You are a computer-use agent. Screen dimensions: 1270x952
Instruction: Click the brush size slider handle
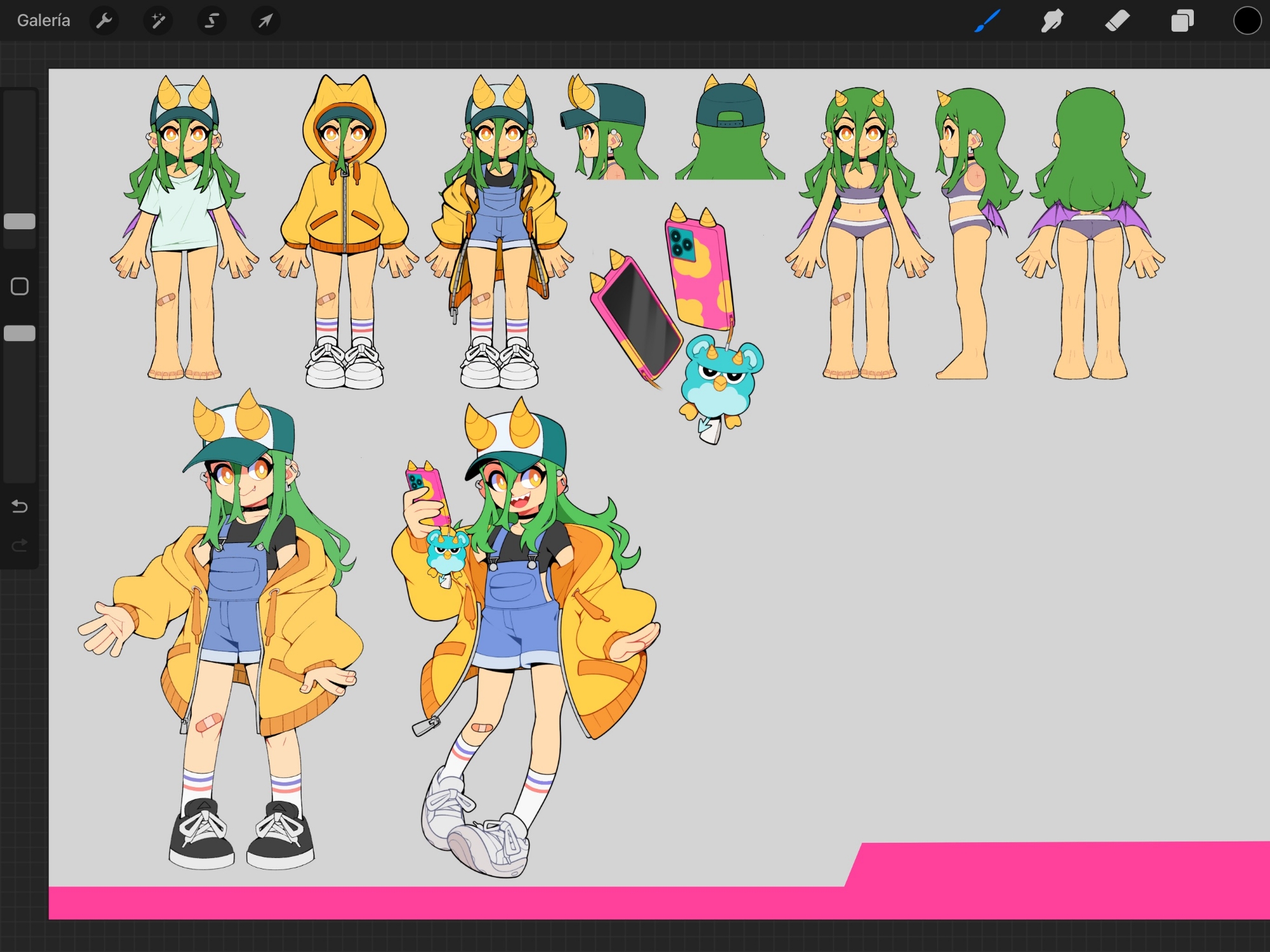[x=20, y=222]
